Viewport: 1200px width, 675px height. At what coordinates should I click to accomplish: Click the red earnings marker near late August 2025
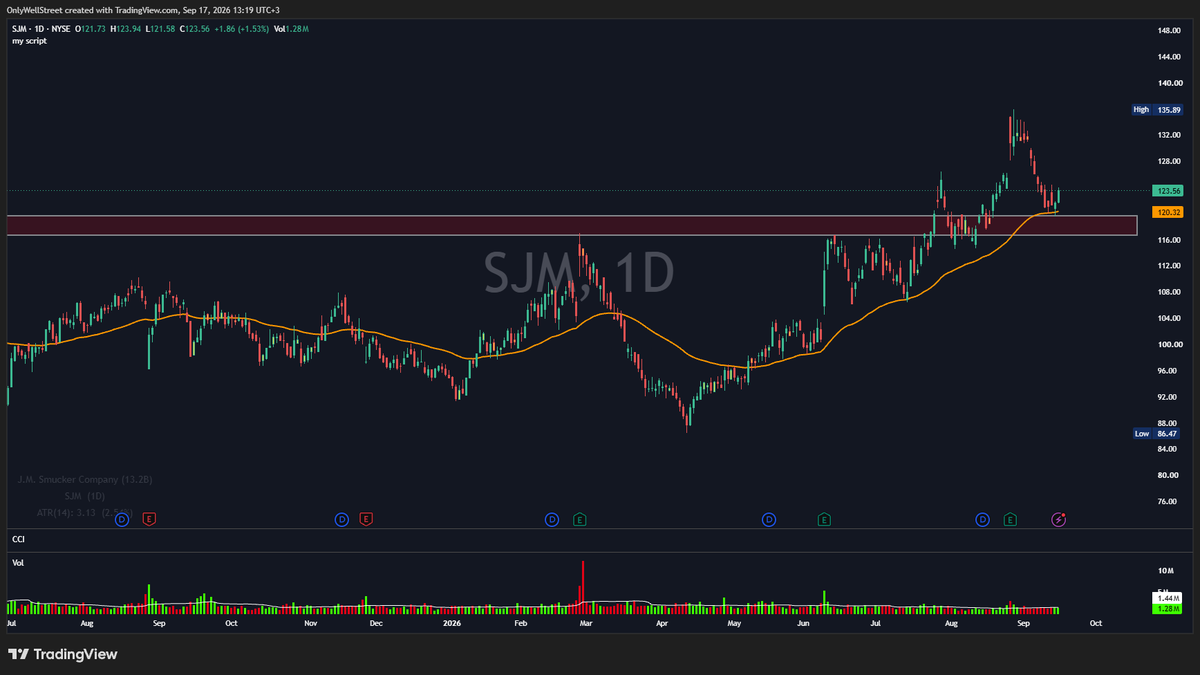point(149,519)
